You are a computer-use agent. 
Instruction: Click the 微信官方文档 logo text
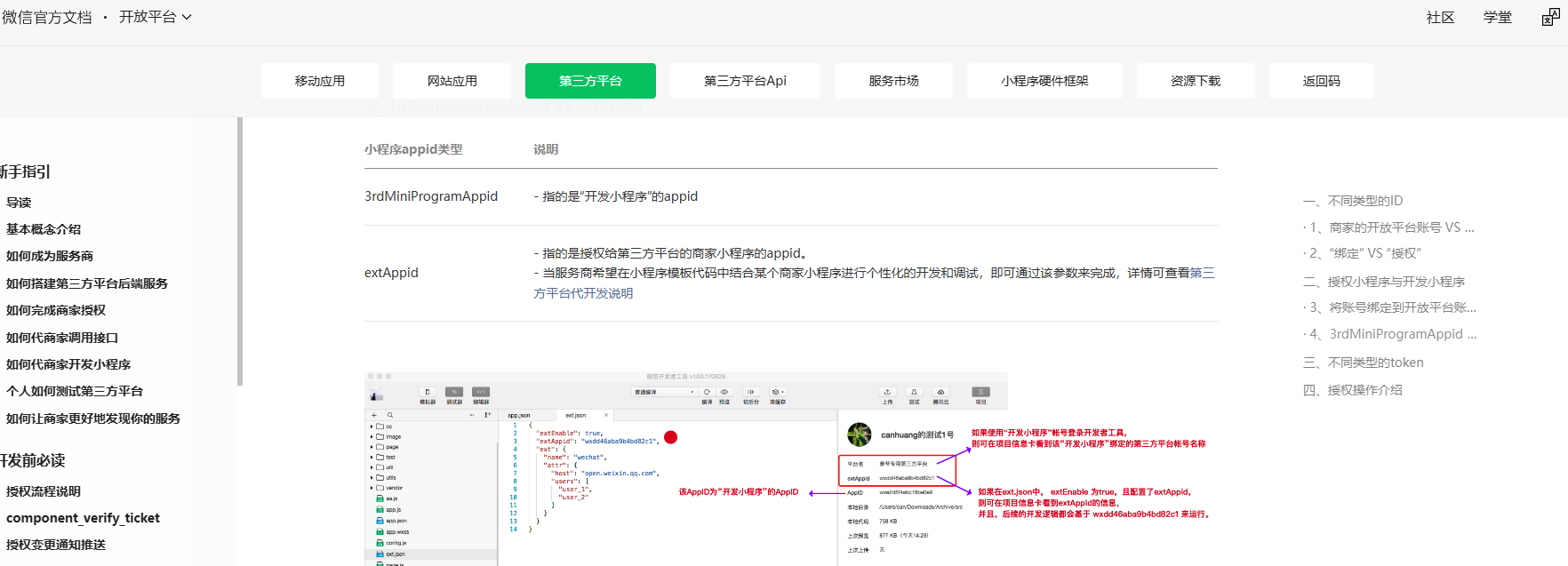point(46,17)
